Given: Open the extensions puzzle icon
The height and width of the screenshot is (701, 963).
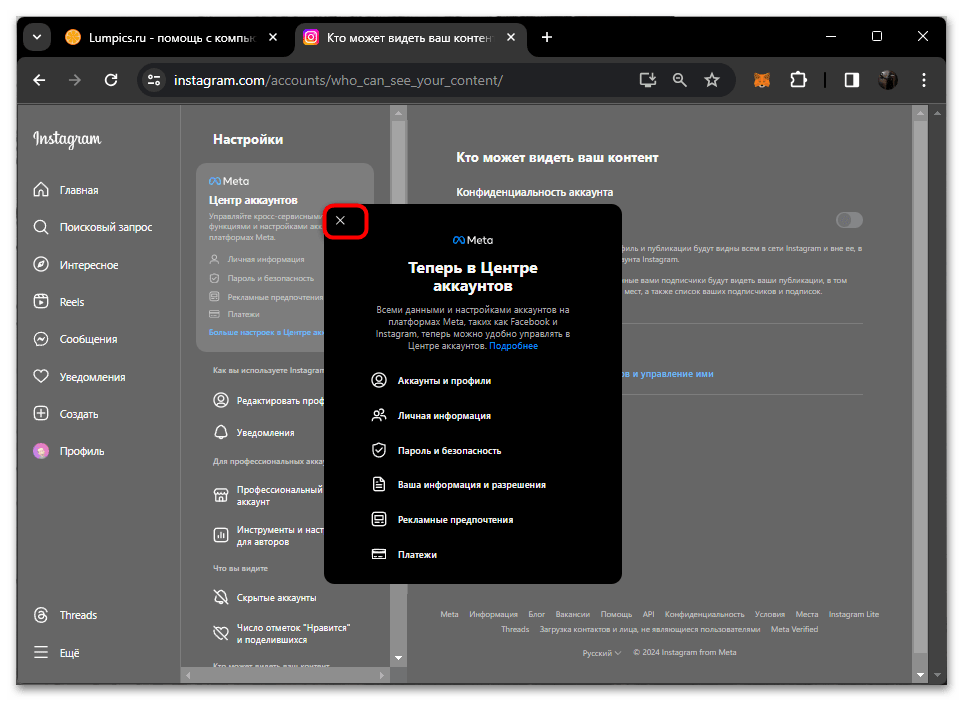Looking at the screenshot, I should pyautogui.click(x=798, y=80).
